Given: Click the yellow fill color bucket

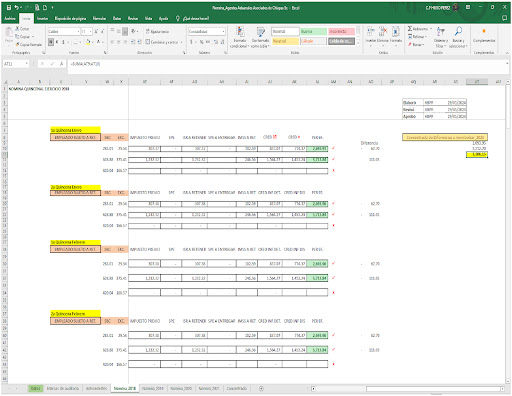Looking at the screenshot, I should (x=88, y=42).
